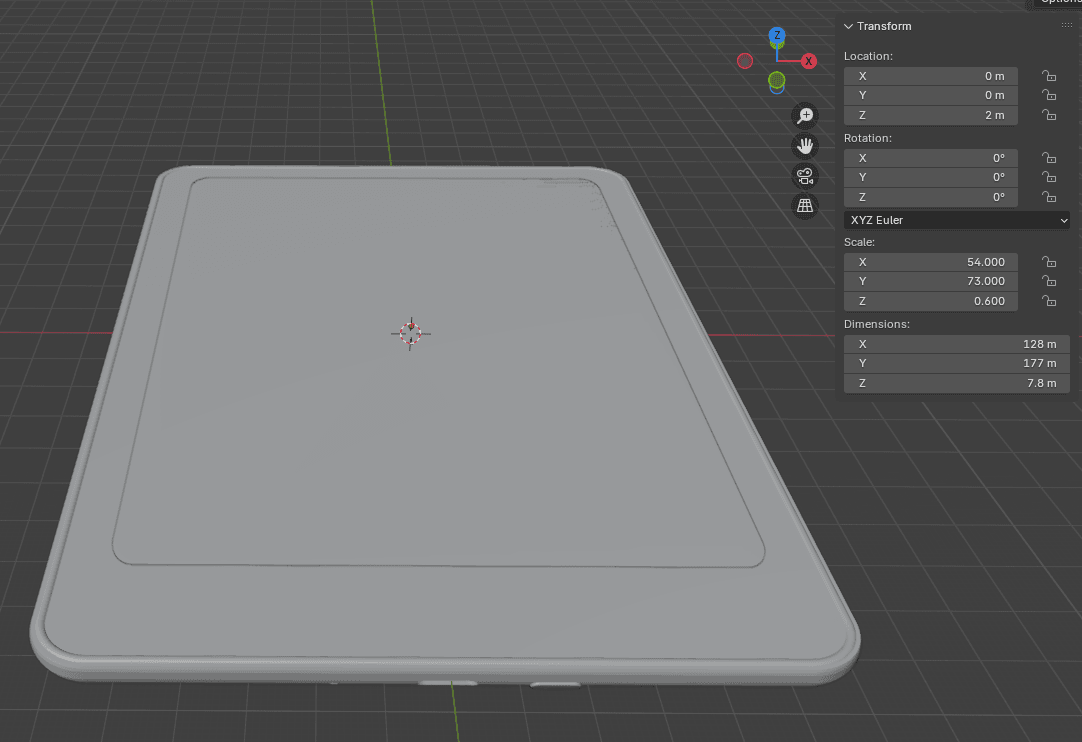Viewport: 1082px width, 742px height.
Task: Lock the Scale Y value
Action: [x=1049, y=281]
